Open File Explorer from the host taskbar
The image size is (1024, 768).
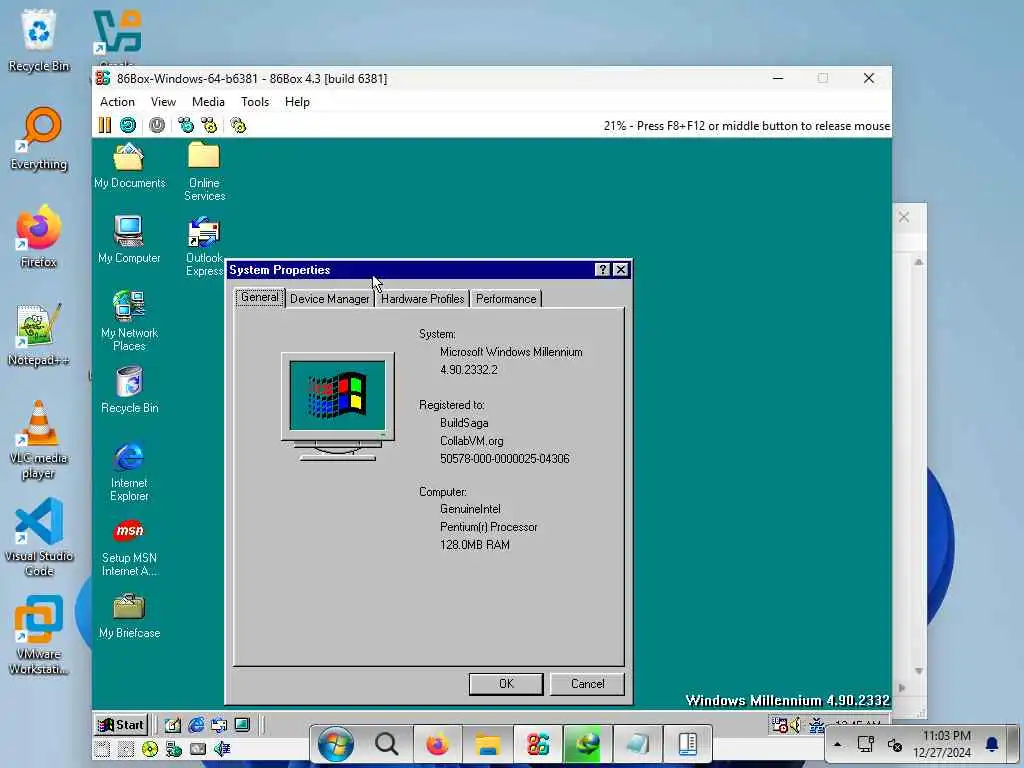click(x=487, y=744)
